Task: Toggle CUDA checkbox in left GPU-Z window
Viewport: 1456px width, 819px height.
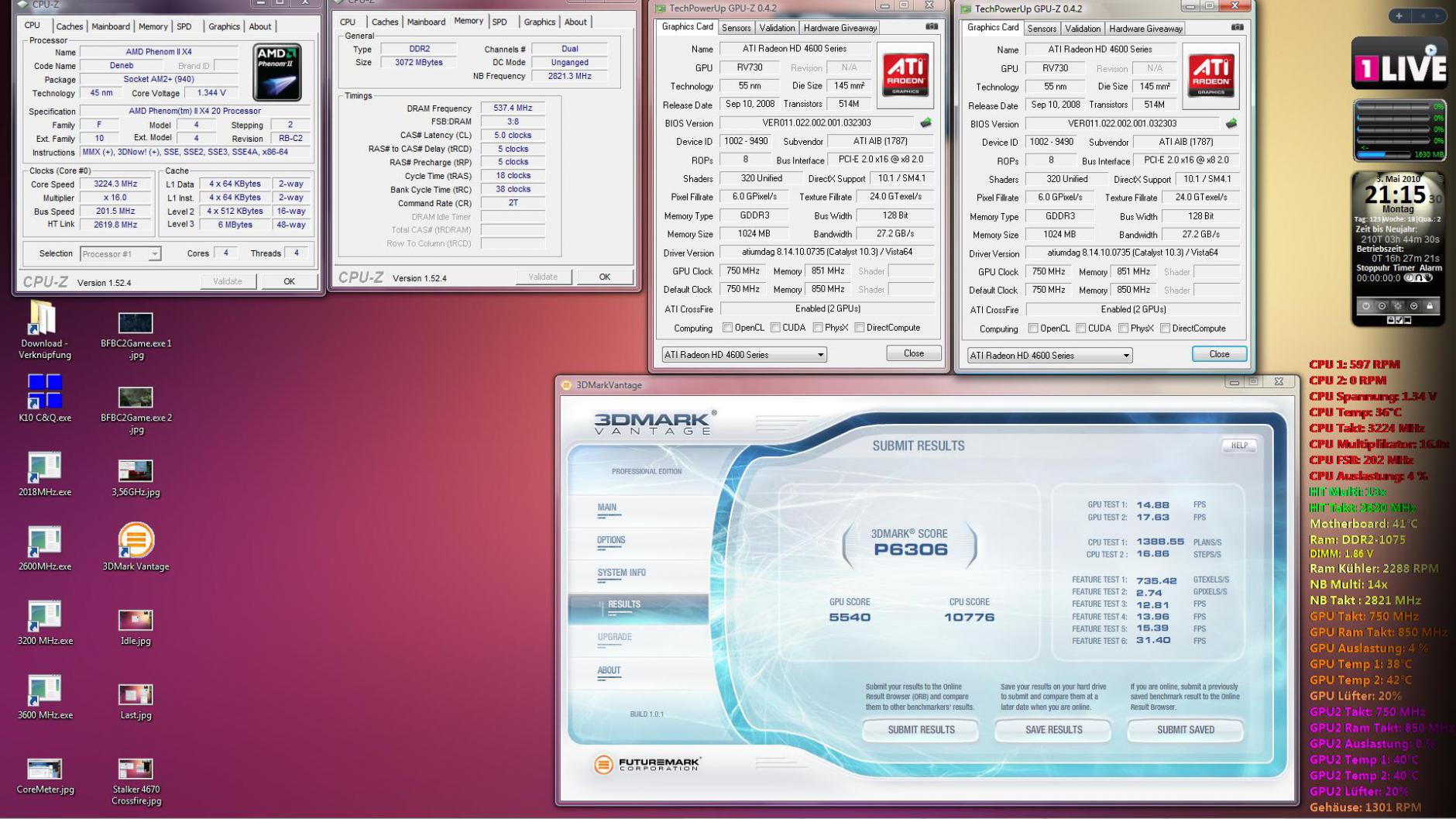Action: (x=775, y=328)
